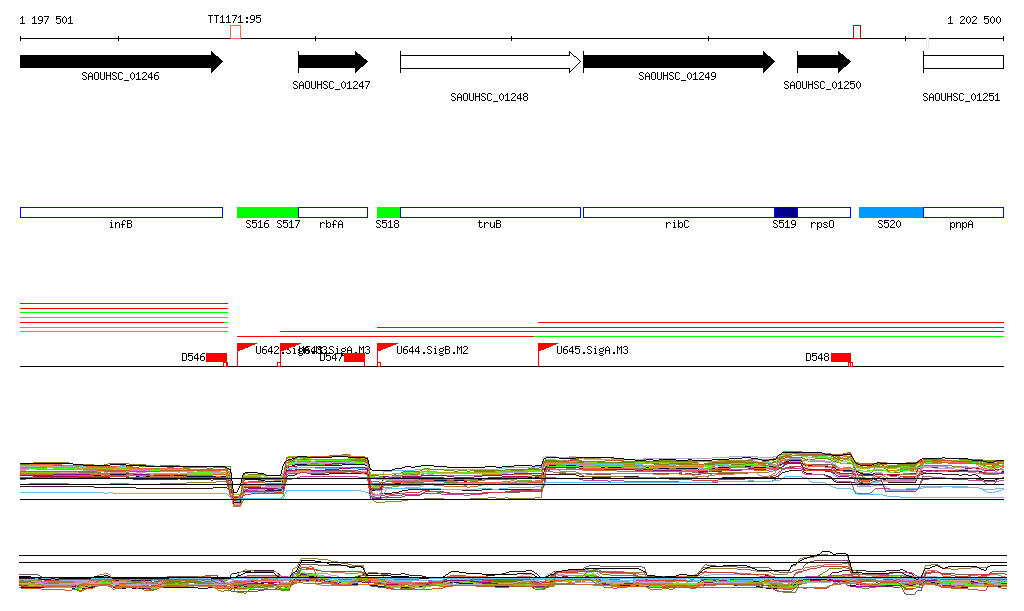Click the truB segment box
1024x611 pixels.
489,212
